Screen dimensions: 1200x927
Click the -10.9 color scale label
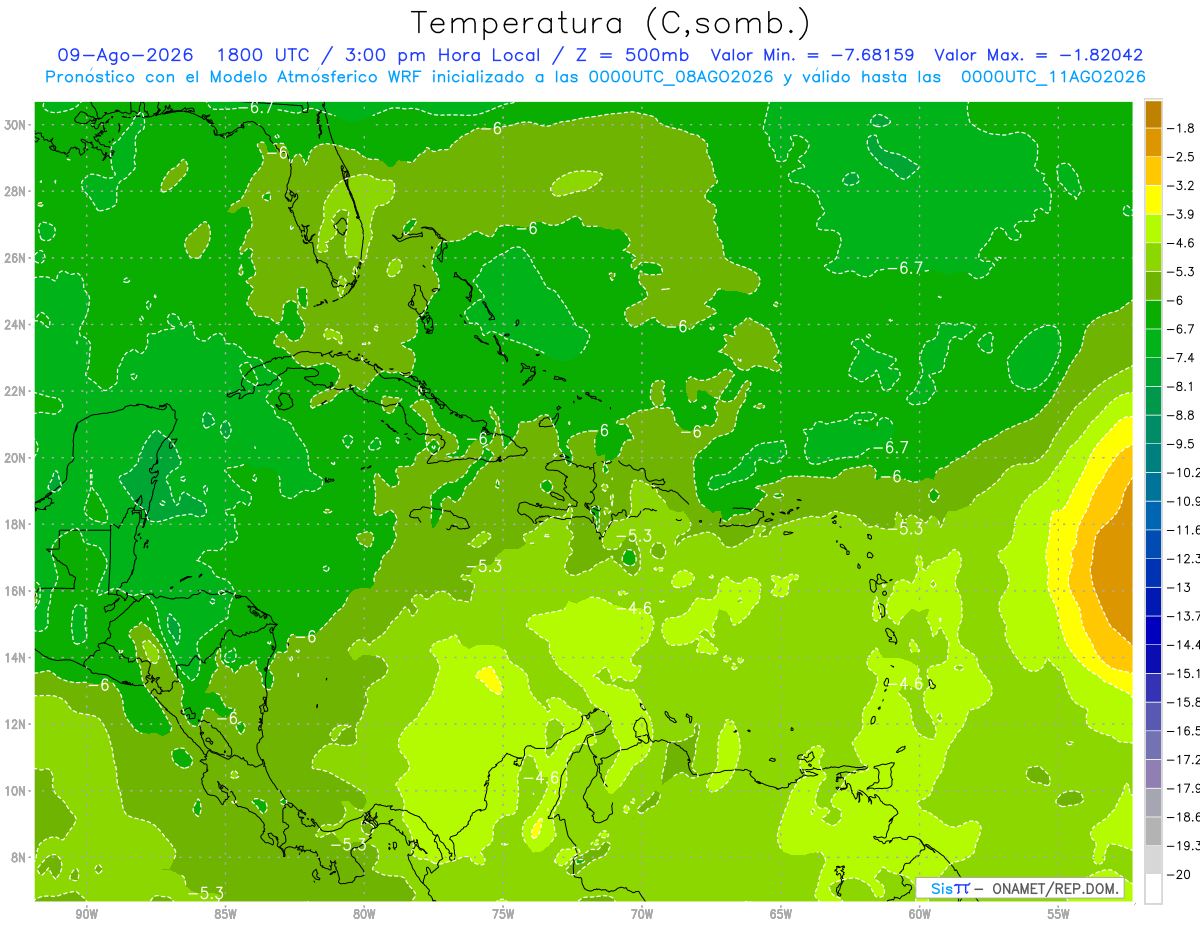[x=1184, y=501]
